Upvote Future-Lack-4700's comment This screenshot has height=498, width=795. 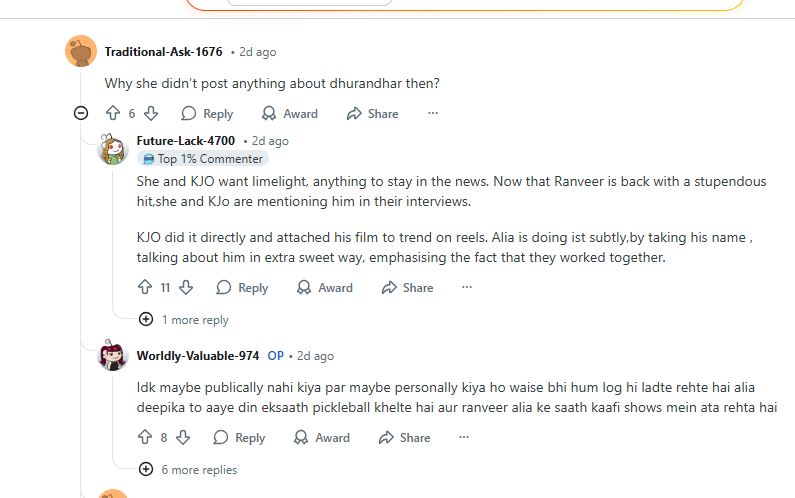[x=145, y=288]
